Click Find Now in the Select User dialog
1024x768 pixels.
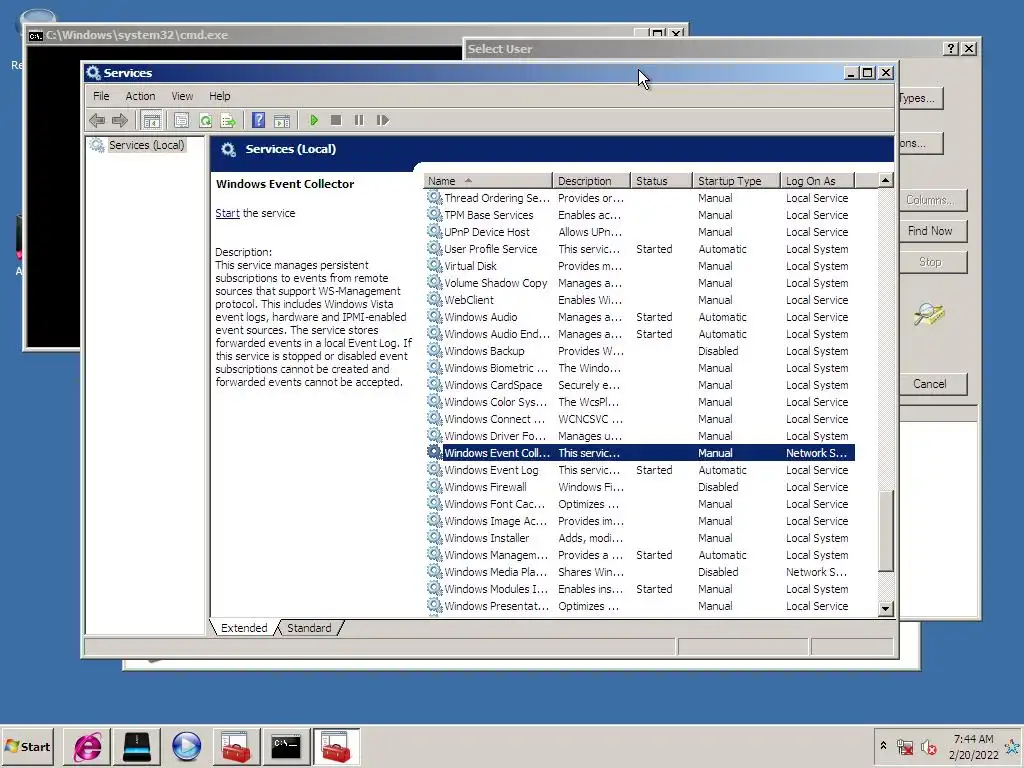[x=930, y=231]
